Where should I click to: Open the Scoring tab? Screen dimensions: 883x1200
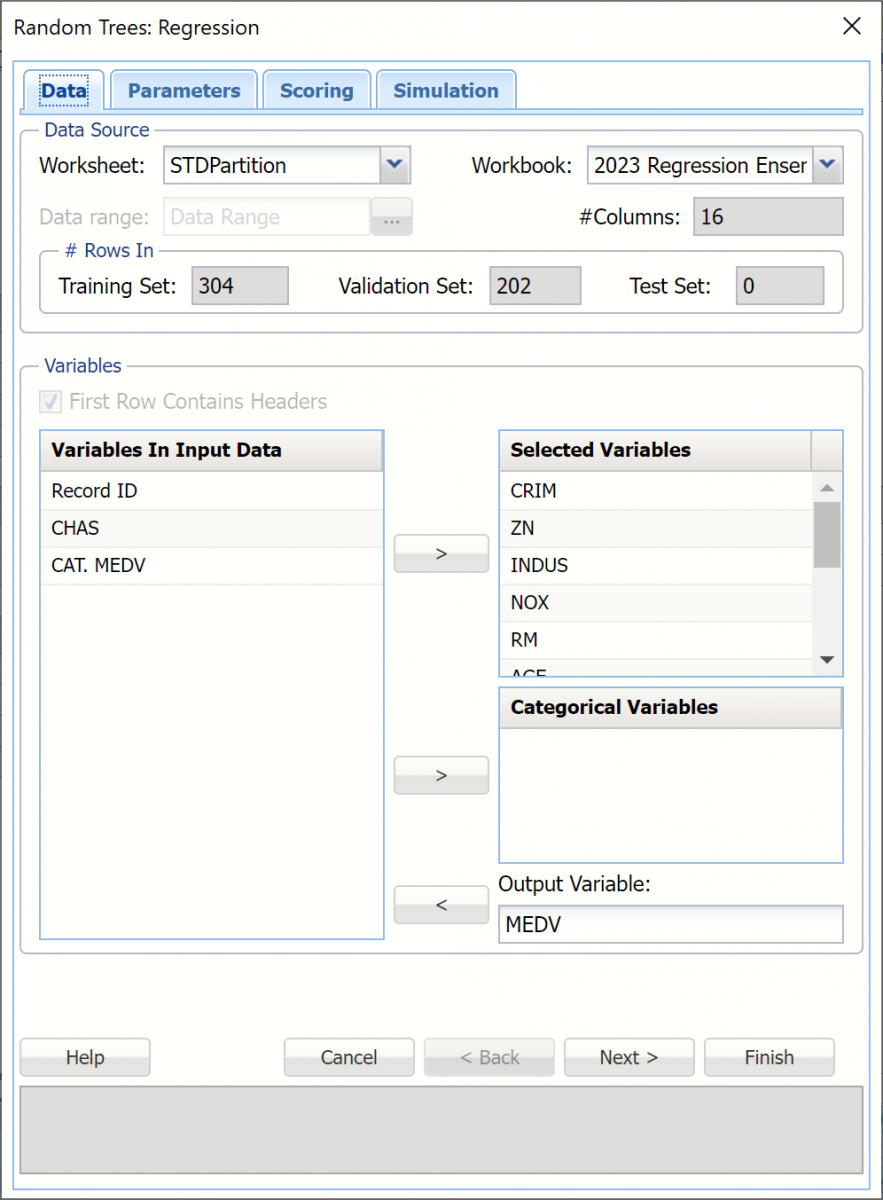pyautogui.click(x=316, y=91)
